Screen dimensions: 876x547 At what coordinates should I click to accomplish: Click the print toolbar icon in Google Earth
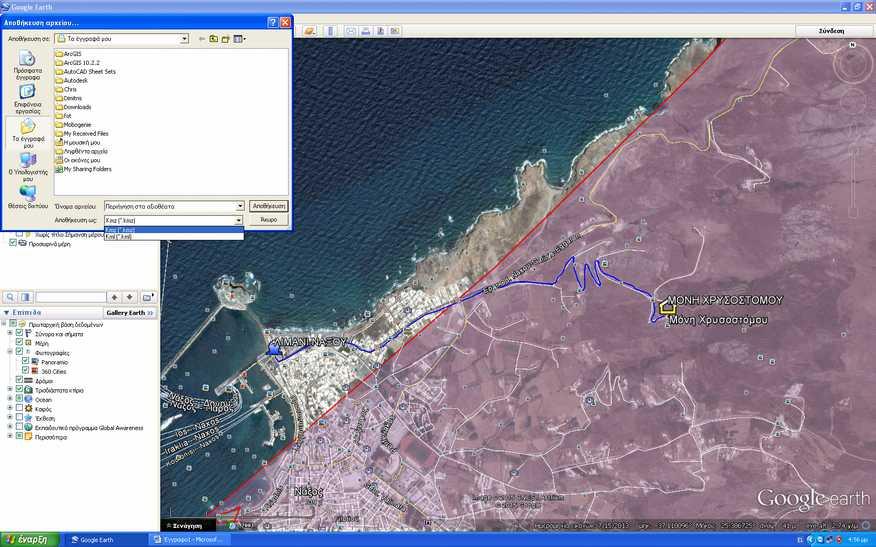[365, 31]
